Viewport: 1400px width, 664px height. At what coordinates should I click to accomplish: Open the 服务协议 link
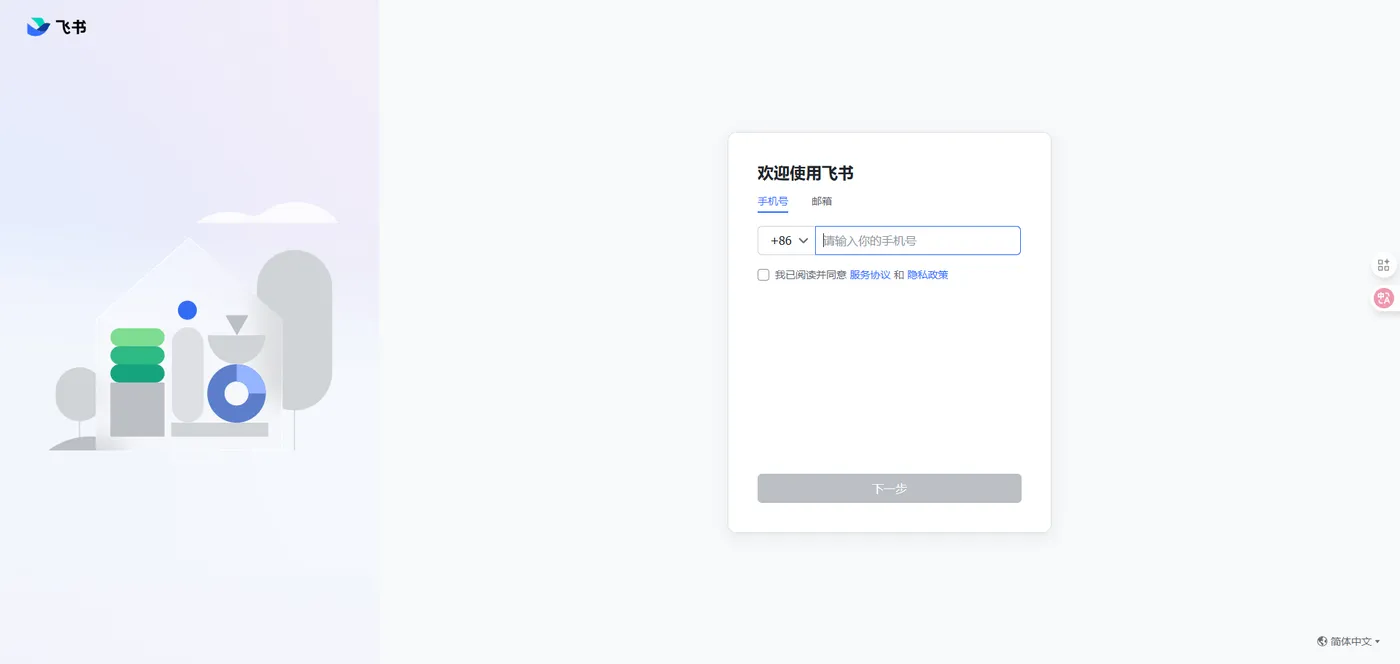pos(870,275)
